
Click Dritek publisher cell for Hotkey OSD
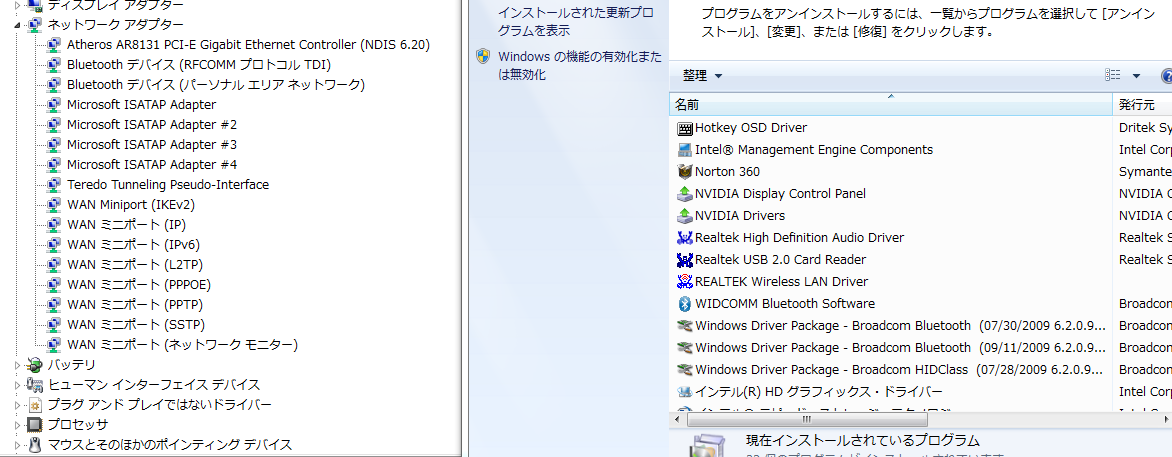click(x=1144, y=129)
